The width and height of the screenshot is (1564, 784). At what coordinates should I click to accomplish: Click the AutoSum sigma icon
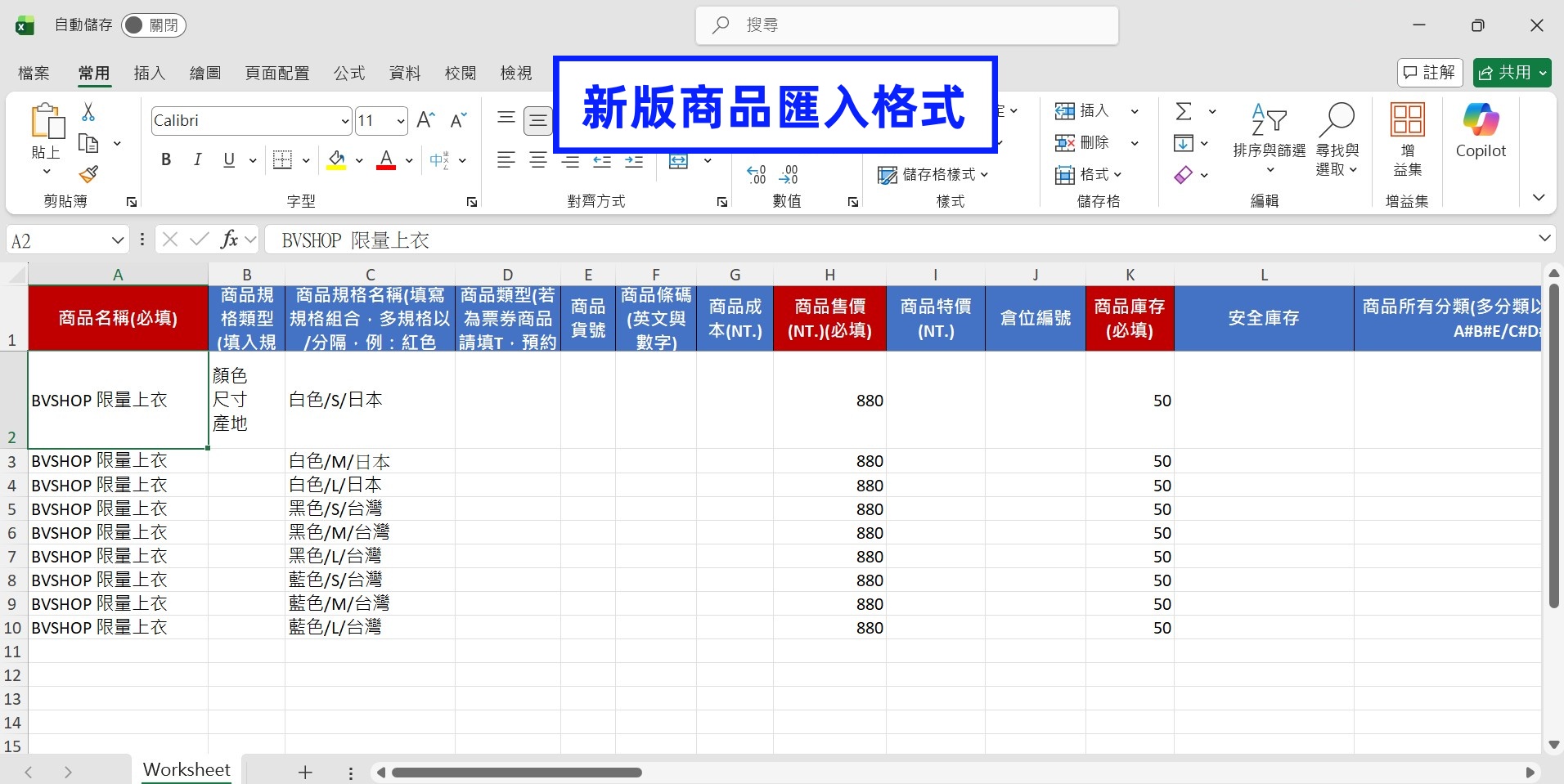coord(1183,111)
